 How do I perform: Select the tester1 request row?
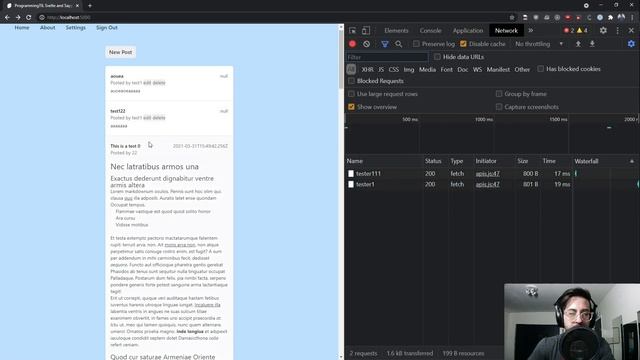click(492, 184)
